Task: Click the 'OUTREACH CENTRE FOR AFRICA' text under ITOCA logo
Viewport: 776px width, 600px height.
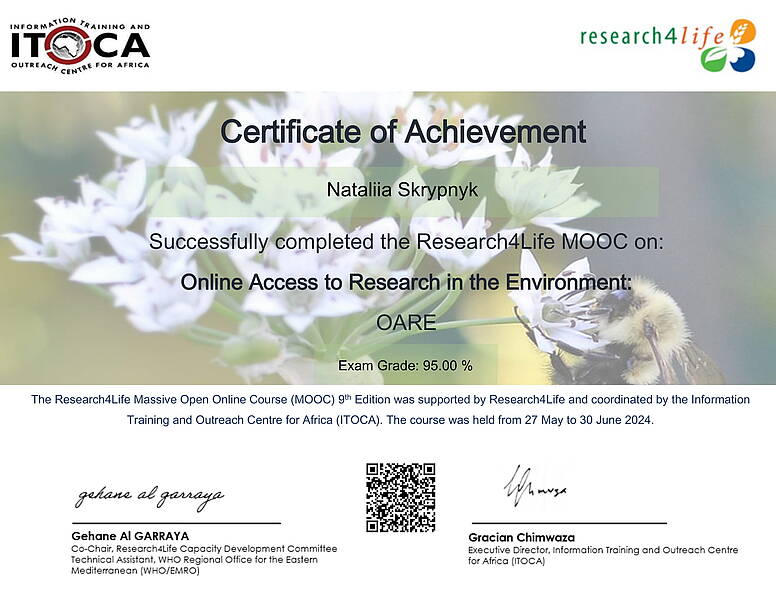Action: tap(80, 65)
